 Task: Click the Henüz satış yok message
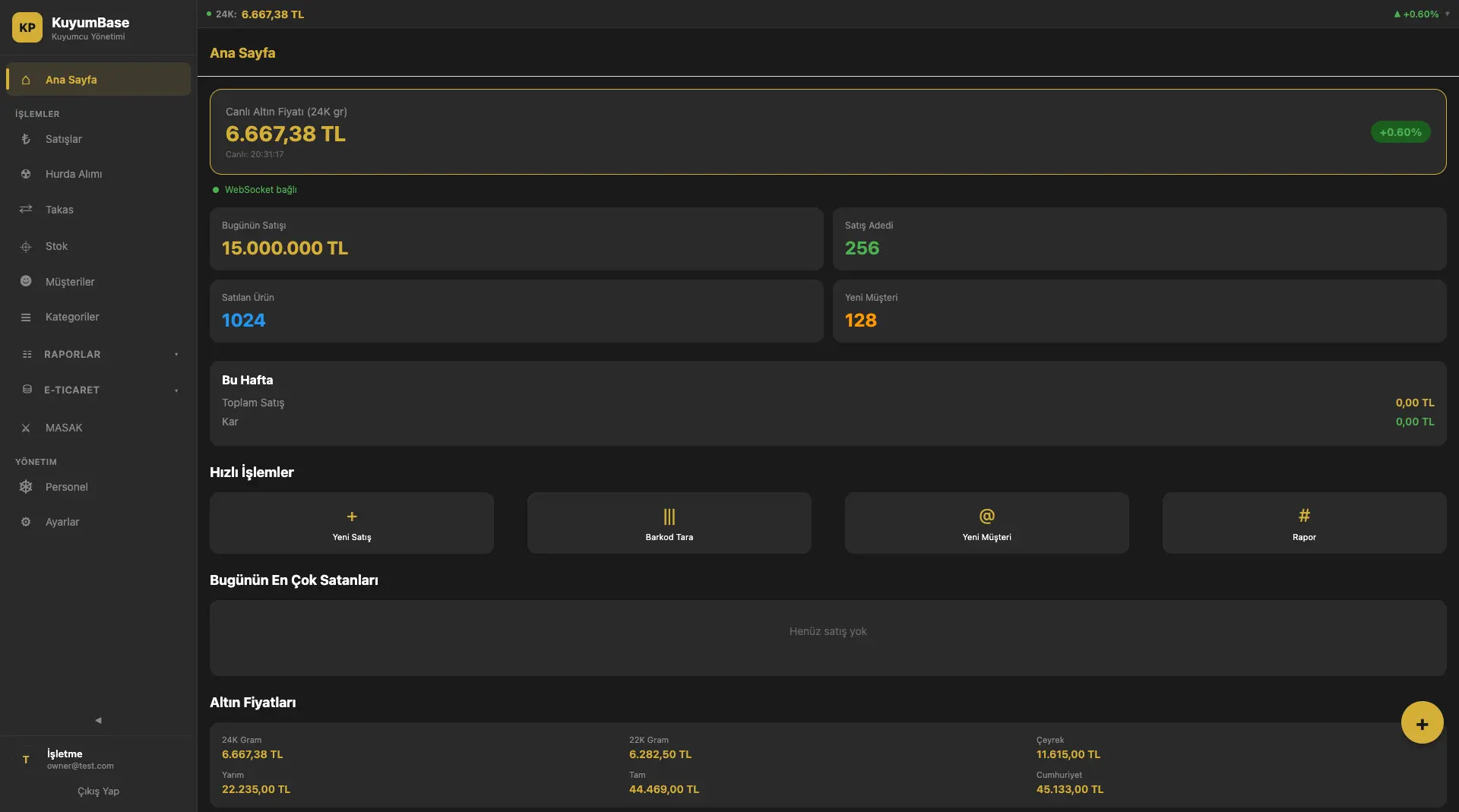pyautogui.click(x=828, y=631)
